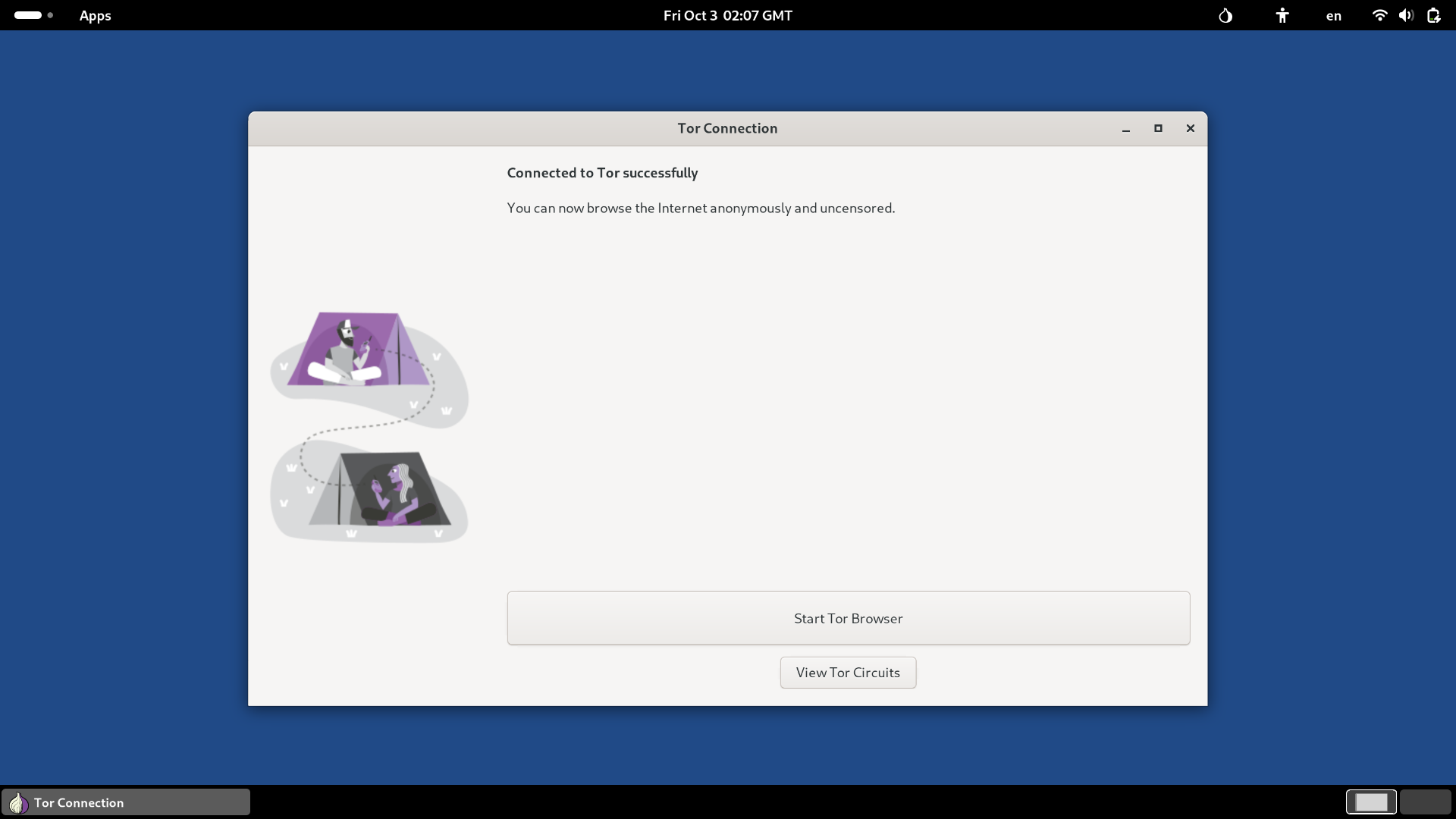Minimize the Tor Connection window
1456x819 pixels.
(1126, 129)
